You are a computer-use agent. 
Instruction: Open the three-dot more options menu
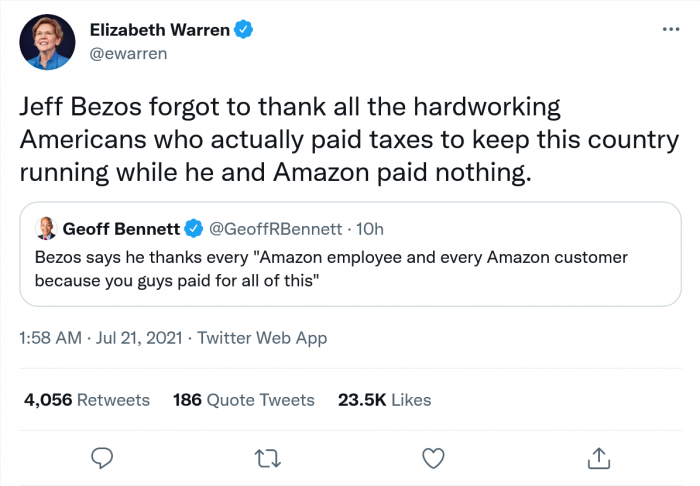671,30
